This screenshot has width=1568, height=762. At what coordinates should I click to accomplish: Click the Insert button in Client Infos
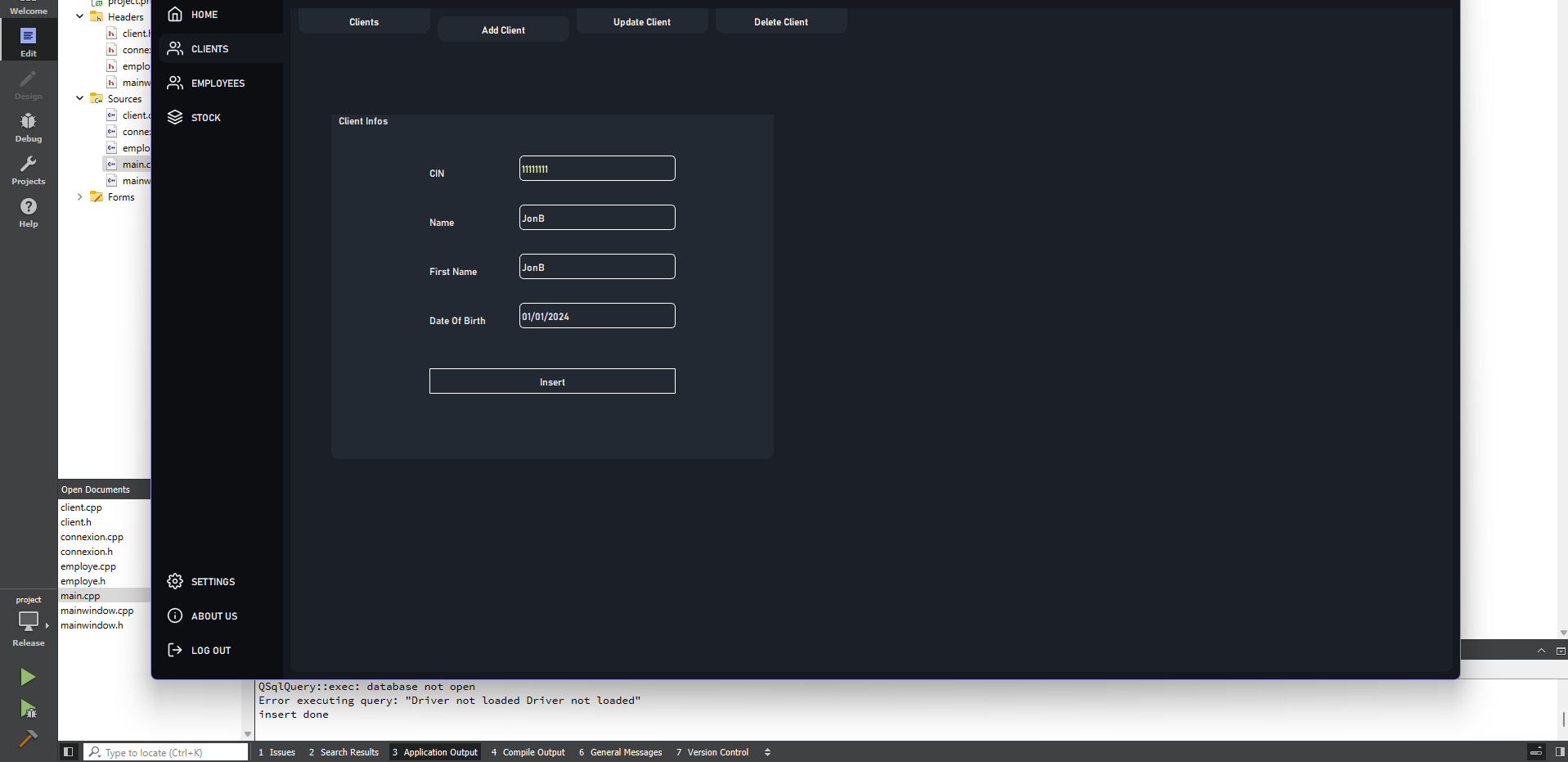(x=551, y=381)
